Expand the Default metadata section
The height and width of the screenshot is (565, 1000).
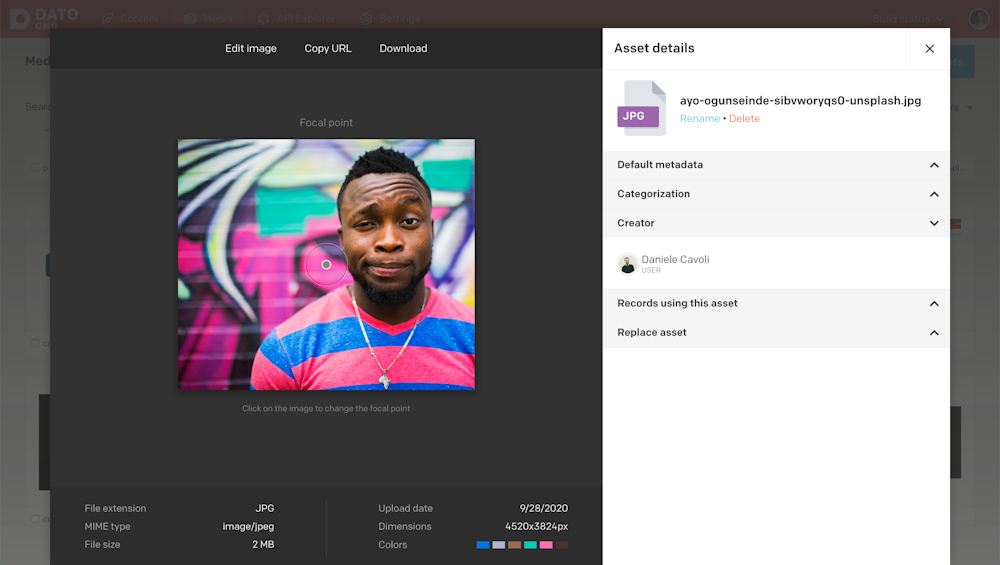click(776, 165)
